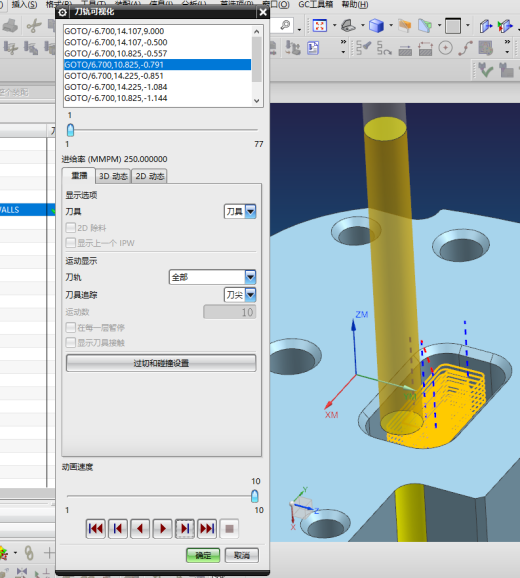The image size is (520, 578).
Task: Click the play backward button
Action: coord(140,529)
